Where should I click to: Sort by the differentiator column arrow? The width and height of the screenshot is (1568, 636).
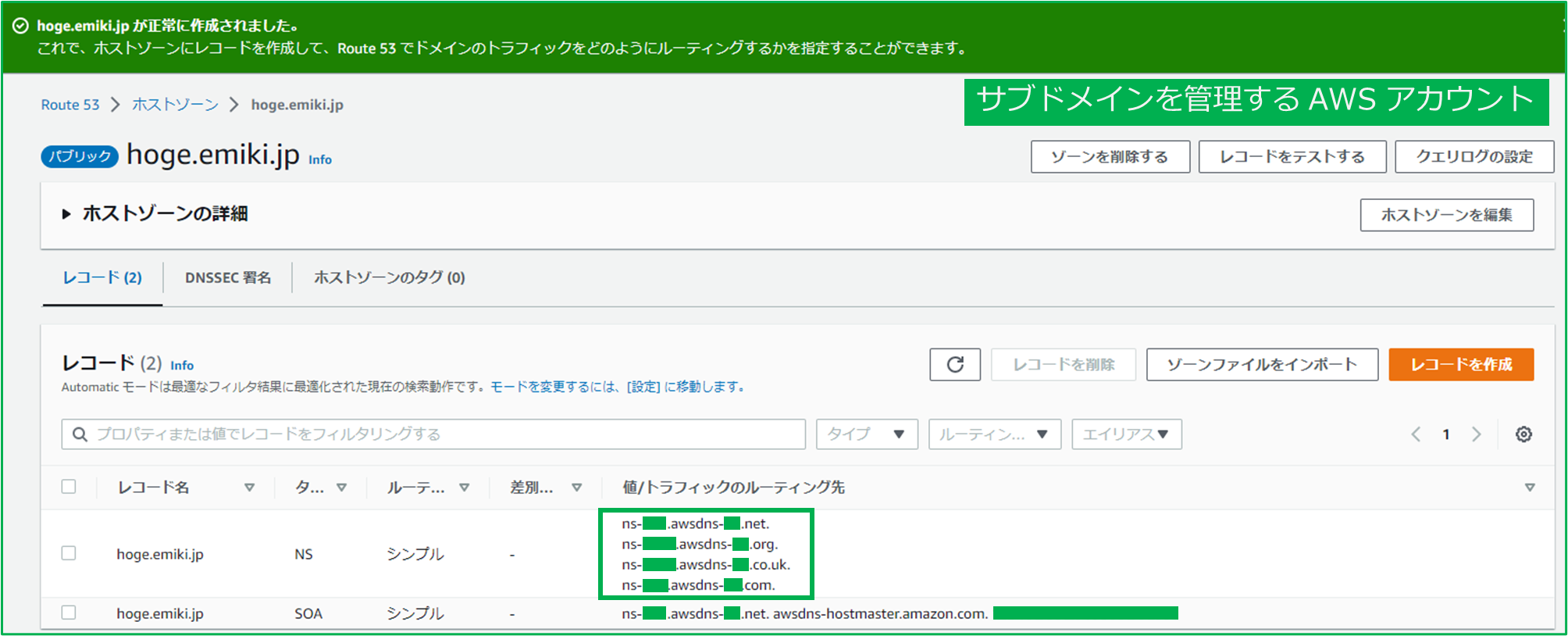point(576,488)
